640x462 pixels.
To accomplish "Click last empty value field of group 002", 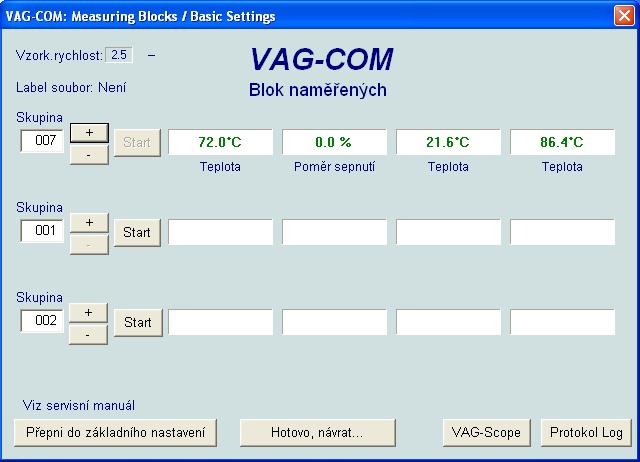I will click(562, 322).
